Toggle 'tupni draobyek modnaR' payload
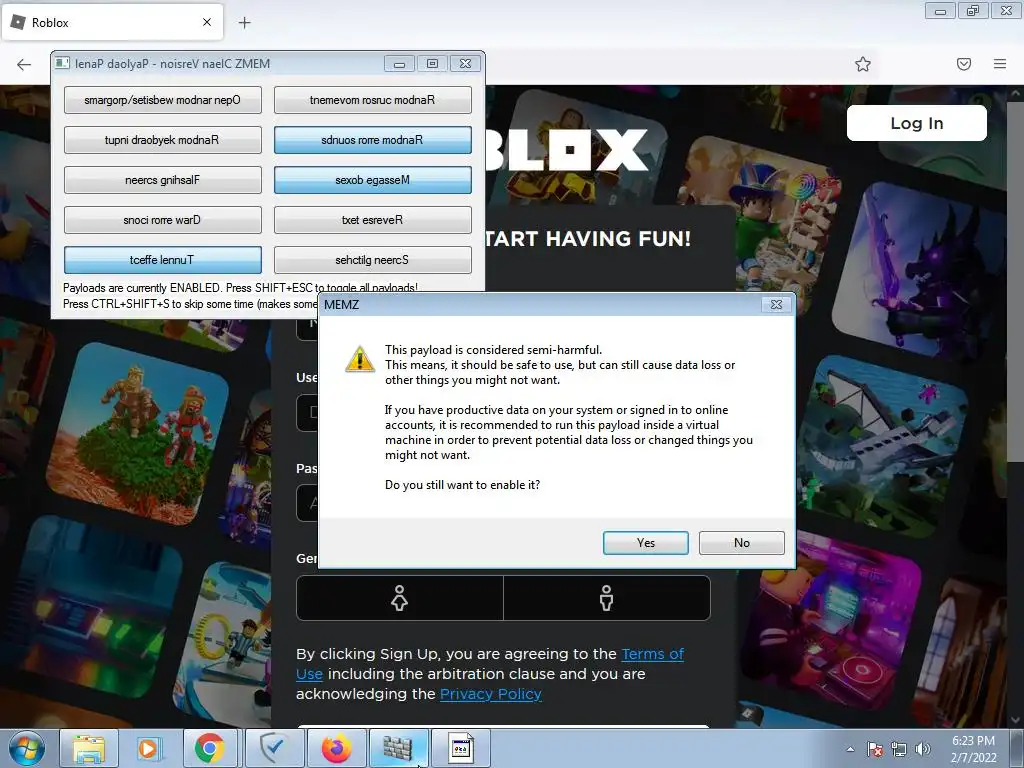The height and width of the screenshot is (768, 1024). 163,140
